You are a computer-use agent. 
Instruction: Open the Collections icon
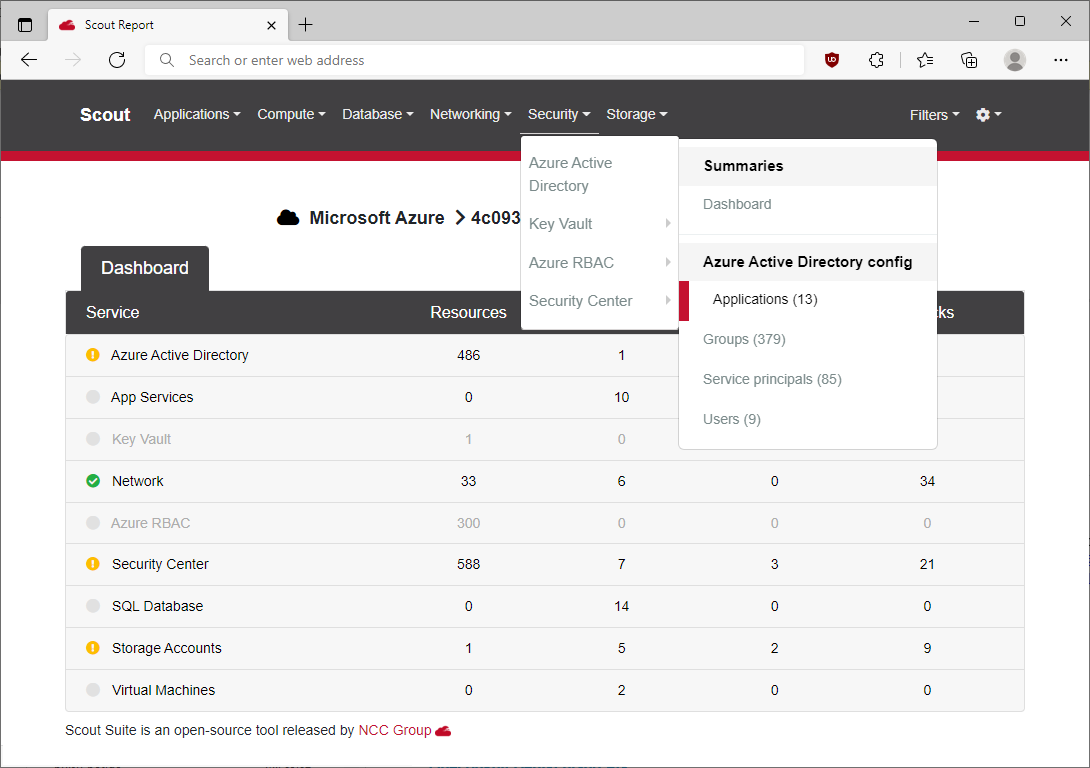click(x=969, y=60)
